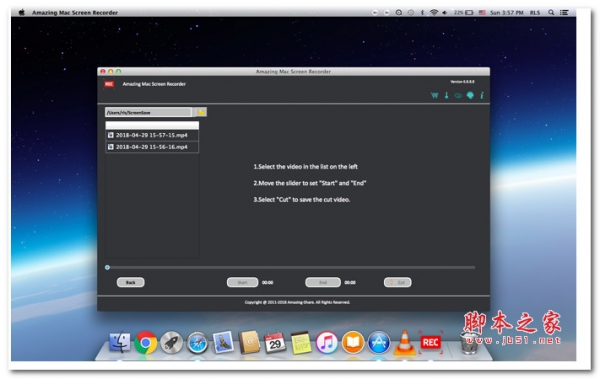
Task: Open Trash in the dock
Action: [469, 342]
